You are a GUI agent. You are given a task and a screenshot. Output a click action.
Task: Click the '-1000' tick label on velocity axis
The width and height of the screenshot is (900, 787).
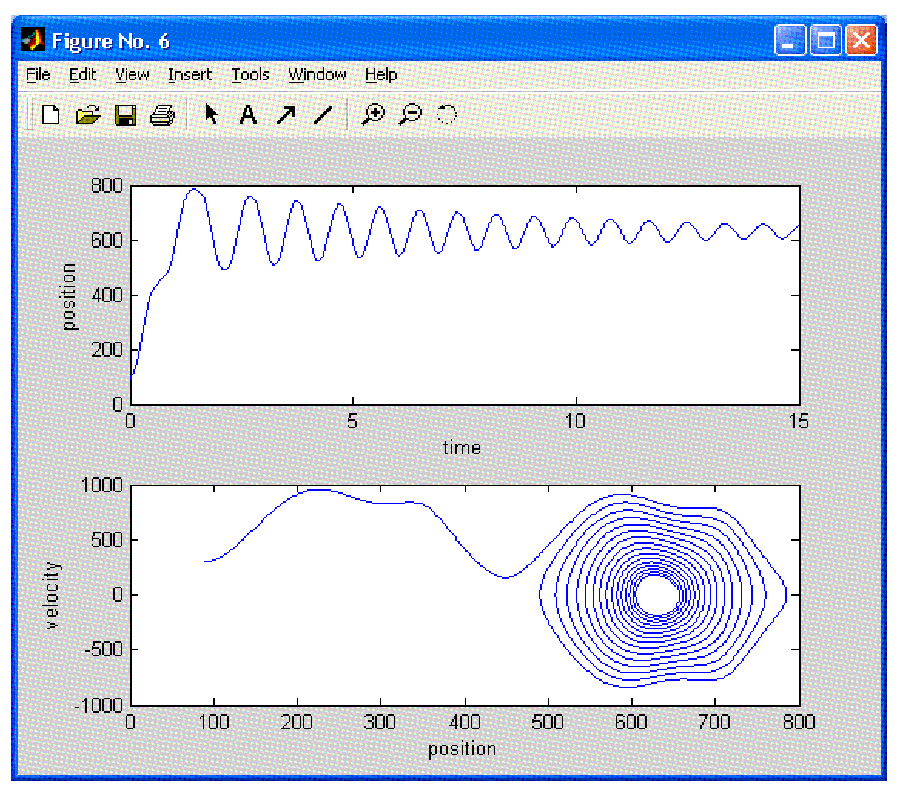coord(99,705)
